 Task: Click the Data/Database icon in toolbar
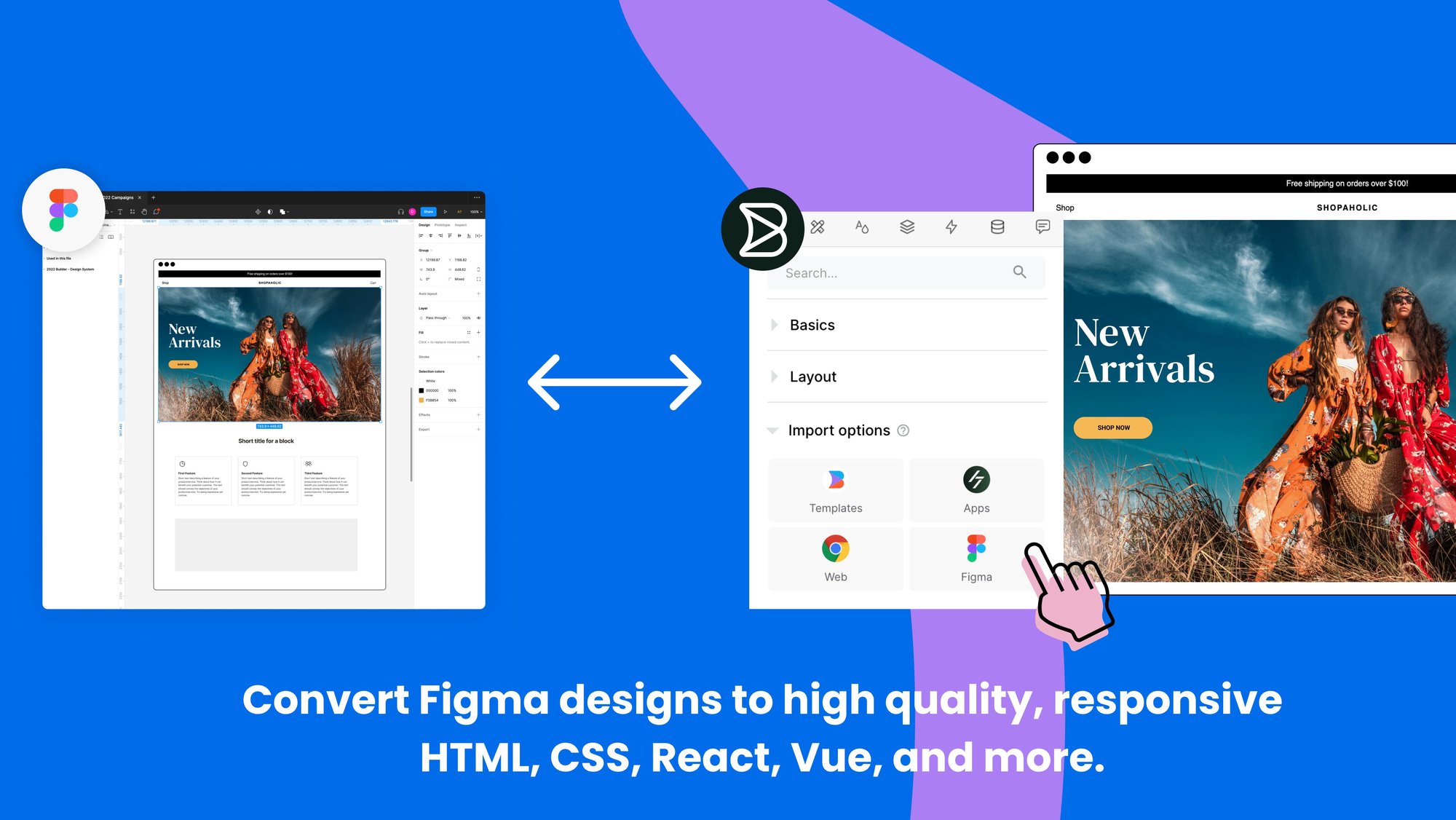[998, 227]
